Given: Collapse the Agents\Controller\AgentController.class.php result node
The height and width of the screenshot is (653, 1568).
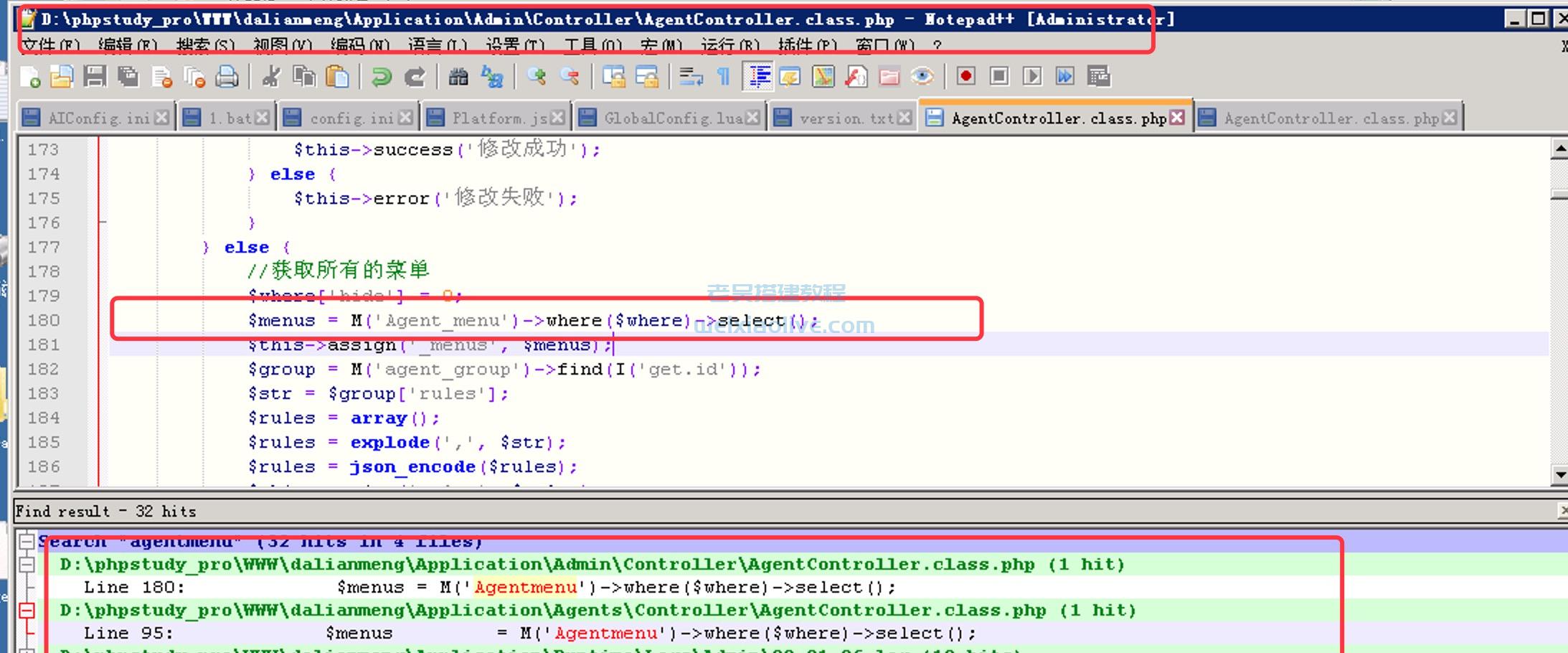Looking at the screenshot, I should (x=27, y=610).
